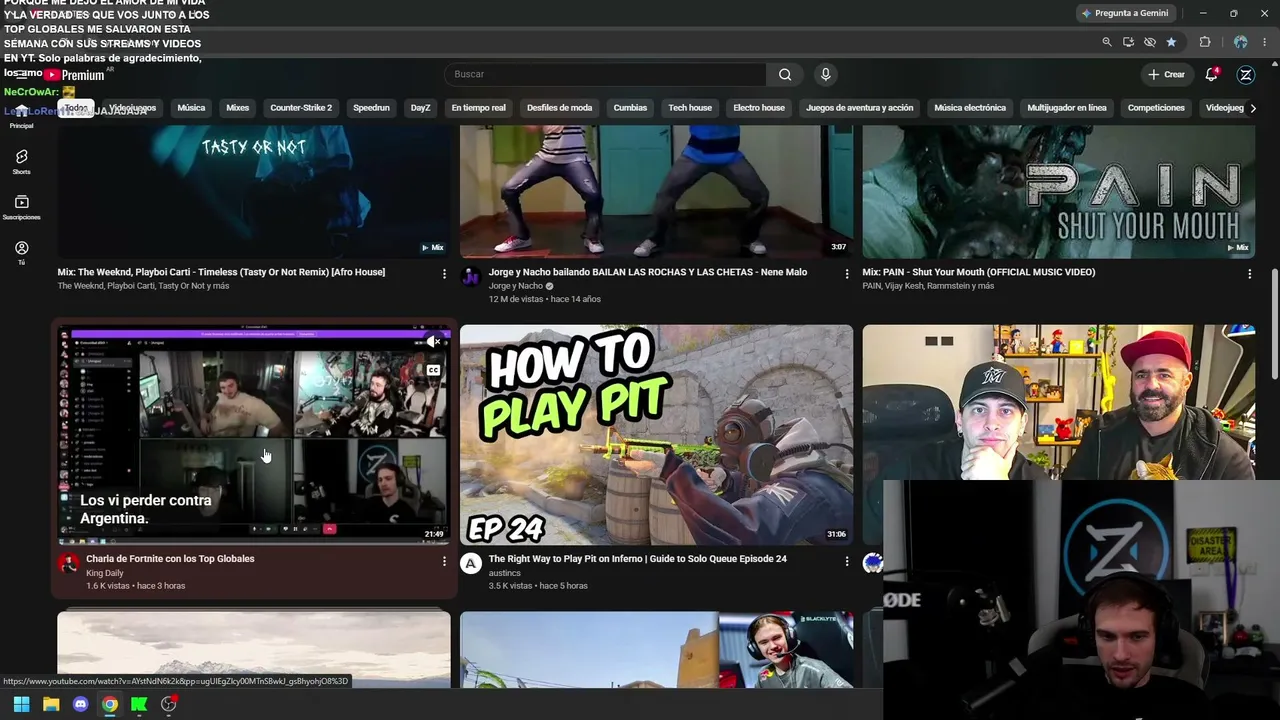Open the King Daily channel name
The image size is (1280, 720).
click(105, 573)
